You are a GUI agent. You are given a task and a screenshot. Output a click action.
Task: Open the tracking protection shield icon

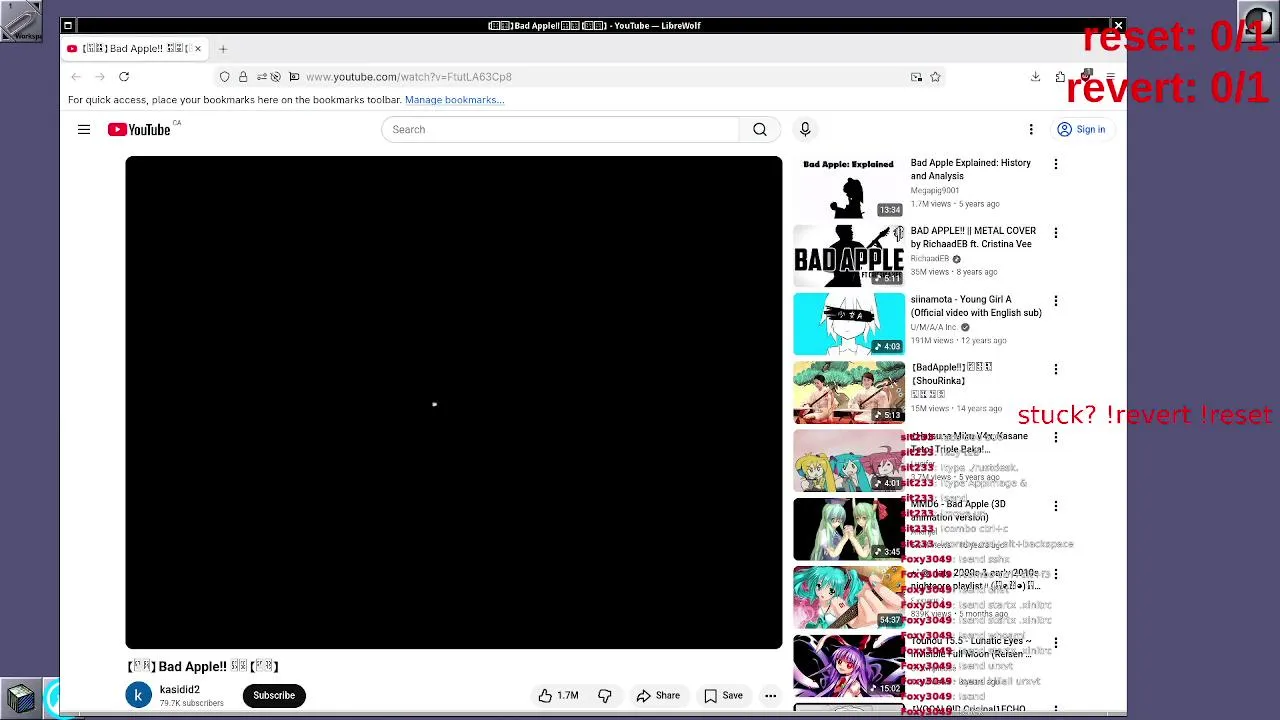[224, 77]
